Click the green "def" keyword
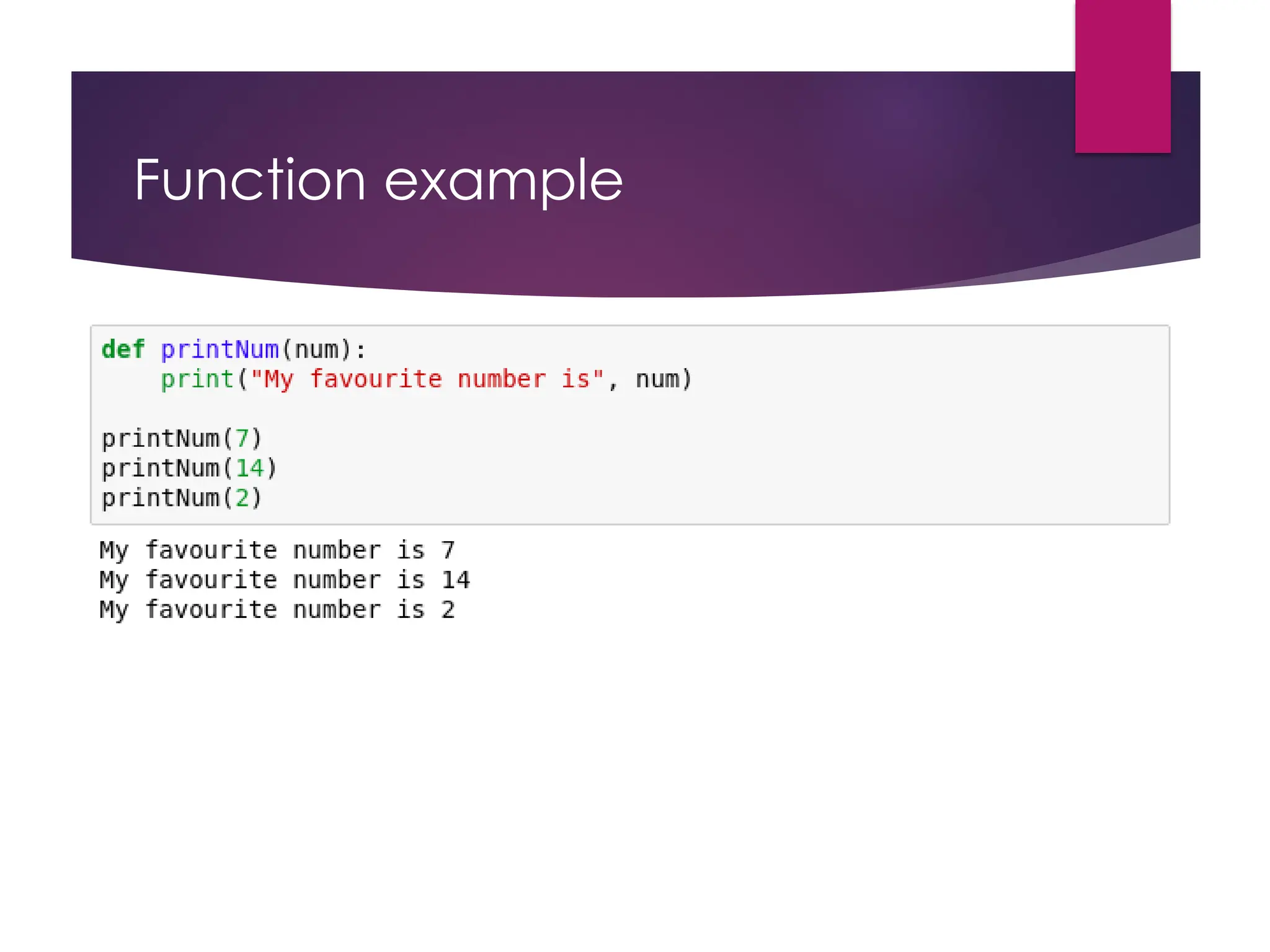 [x=123, y=350]
